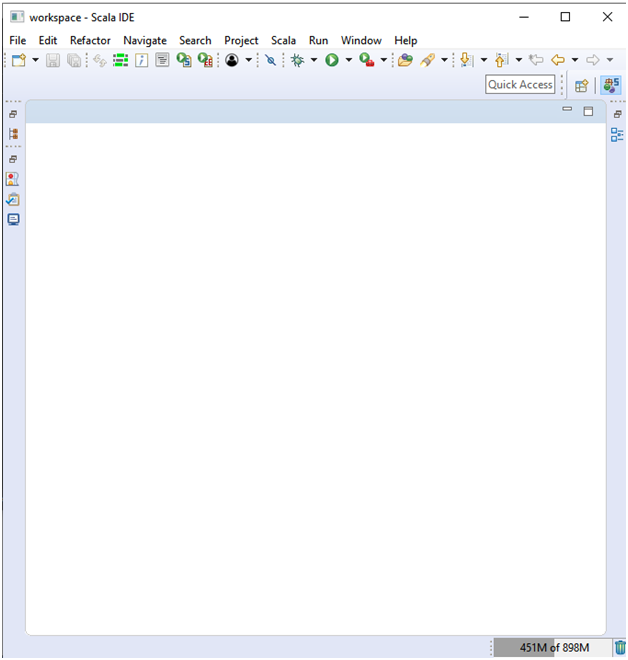Open the Run dropdown arrow

point(349,60)
